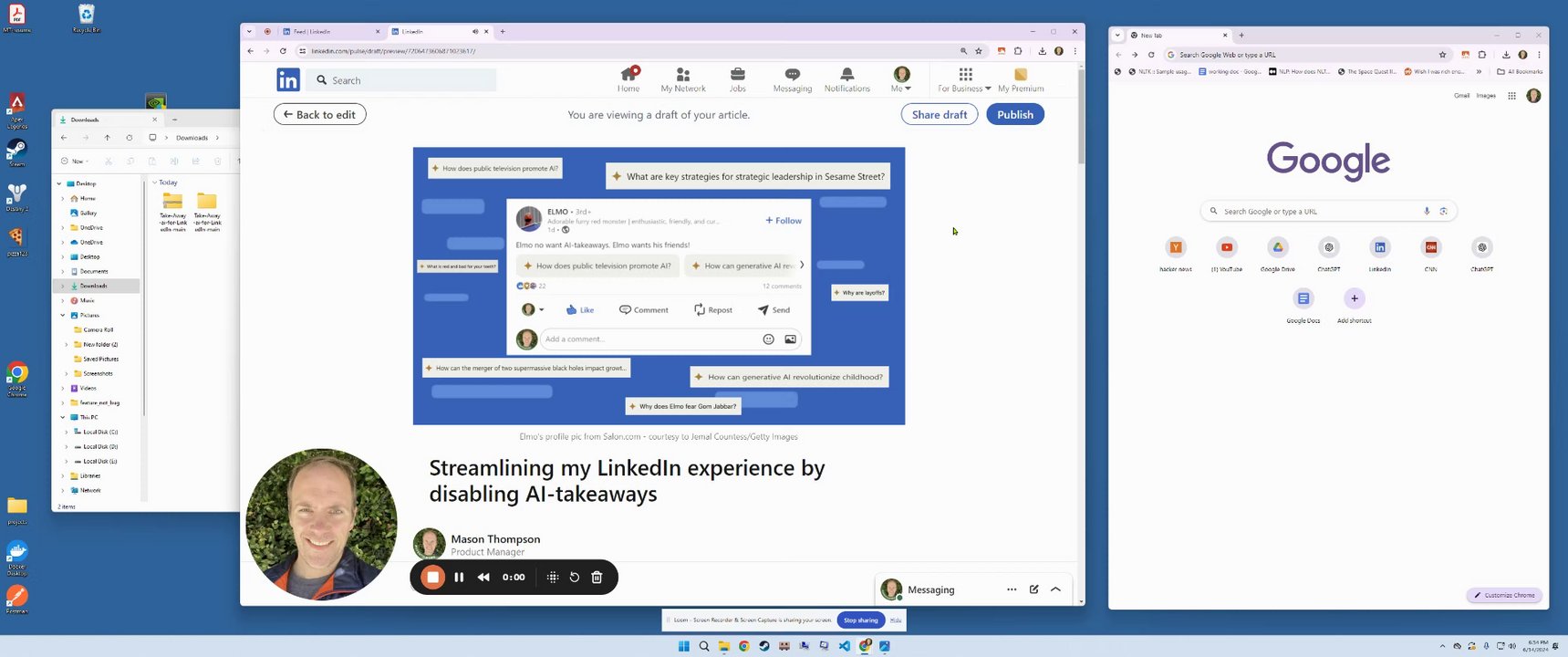
Task: Open LinkedIn Home icon in nav bar
Action: click(628, 79)
